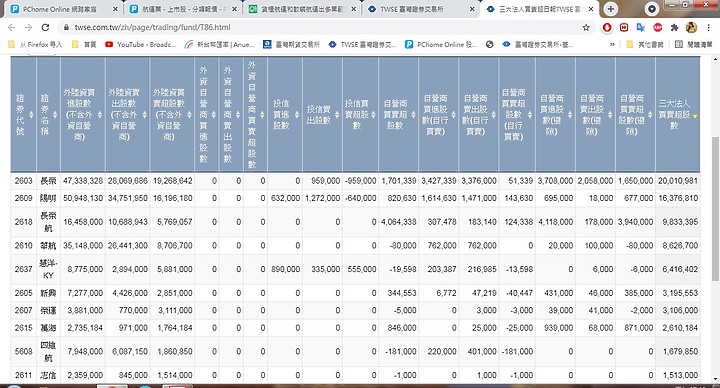This screenshot has height=388, width=720.
Task: Go back using the browser back arrow
Action: (x=11, y=28)
